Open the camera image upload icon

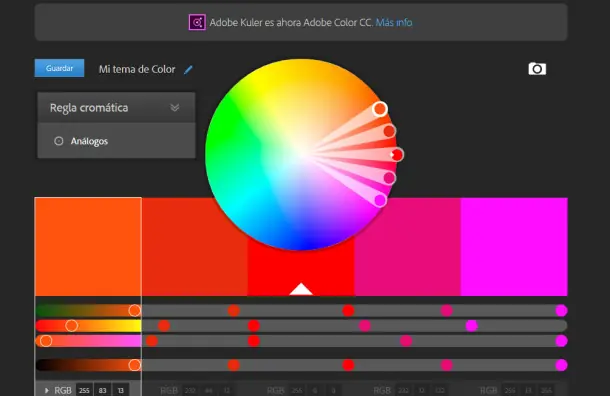pyautogui.click(x=537, y=69)
